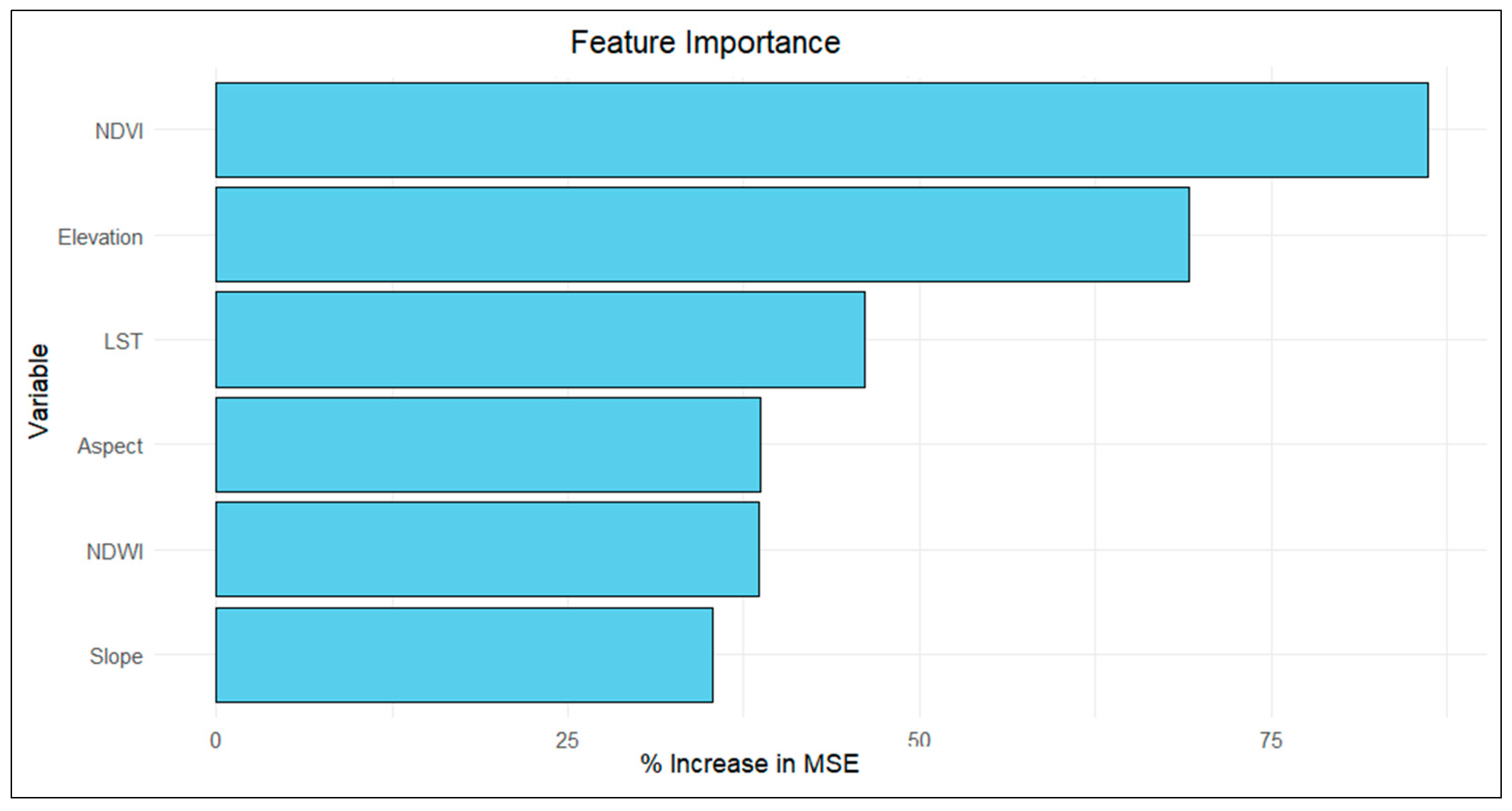Select the NDWI axis label
1512x811 pixels.
(x=114, y=551)
